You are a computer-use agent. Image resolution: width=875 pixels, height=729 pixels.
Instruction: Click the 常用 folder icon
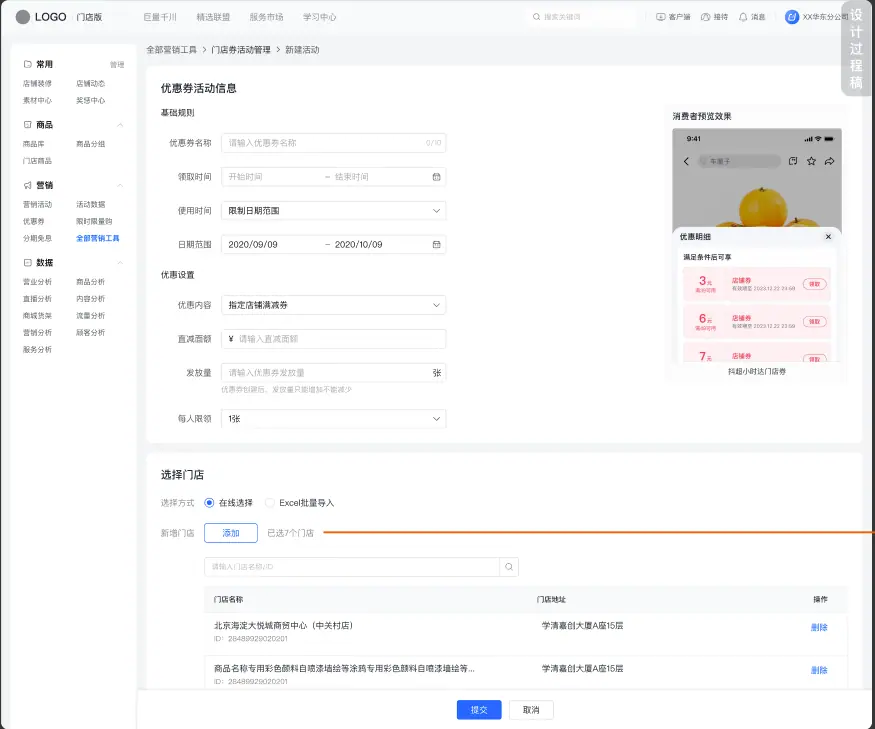27,64
